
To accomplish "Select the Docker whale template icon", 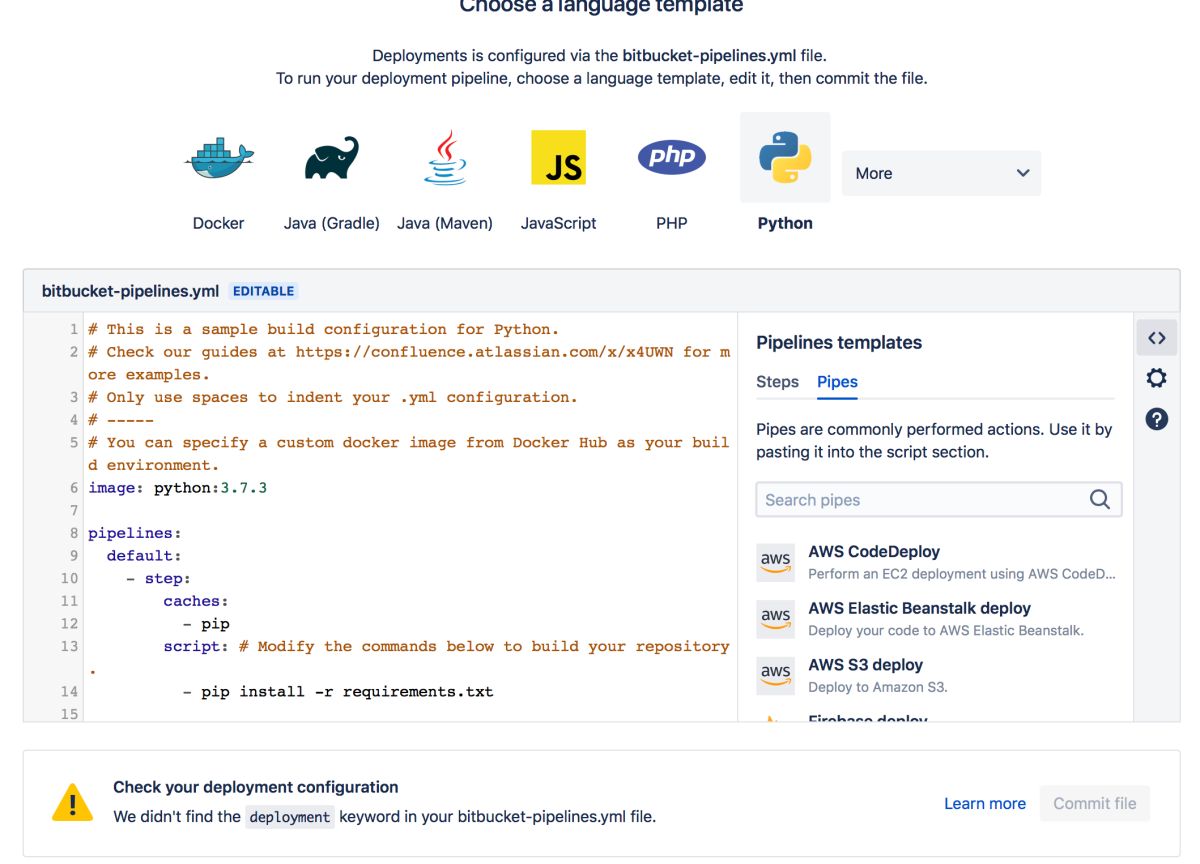I will click(219, 158).
